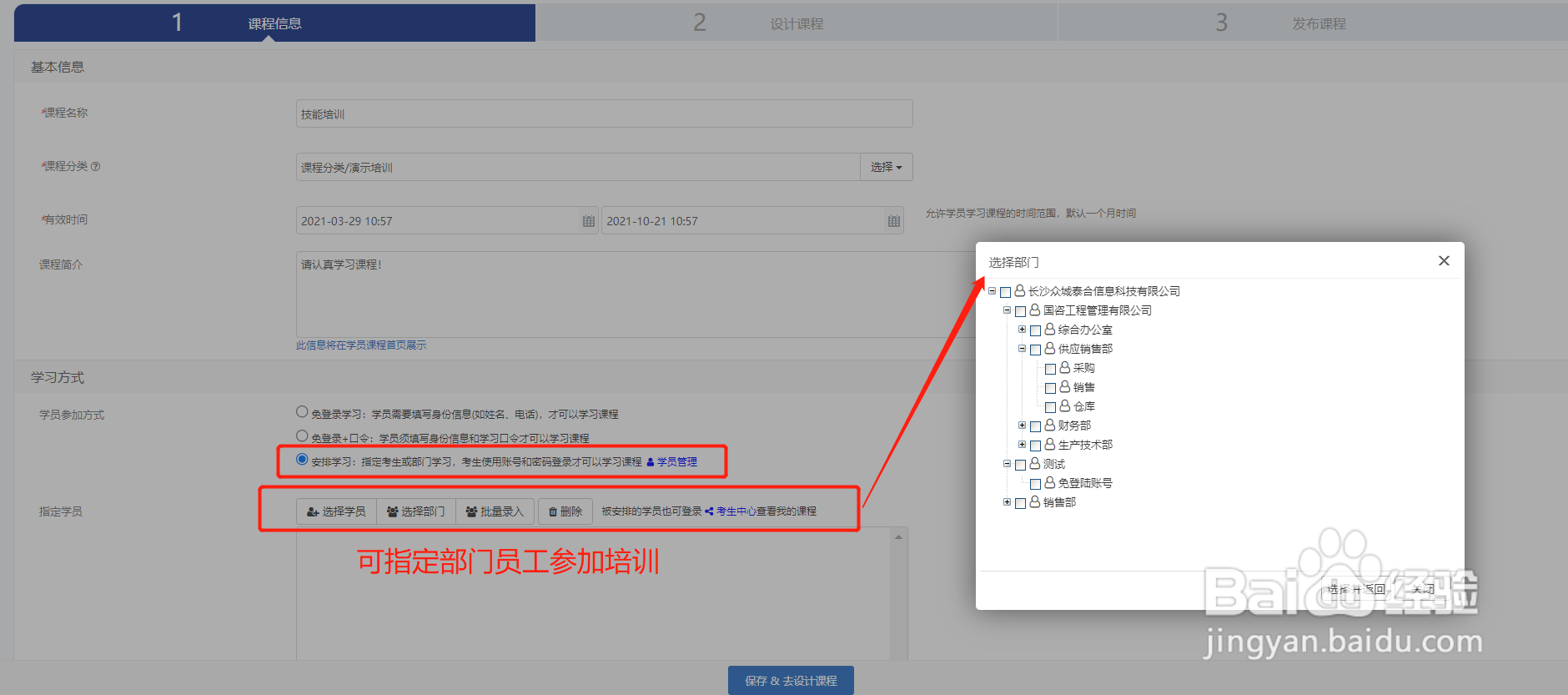Image resolution: width=1568 pixels, height=695 pixels.
Task: Expand the 生产技术部 node
Action: pos(1022,445)
